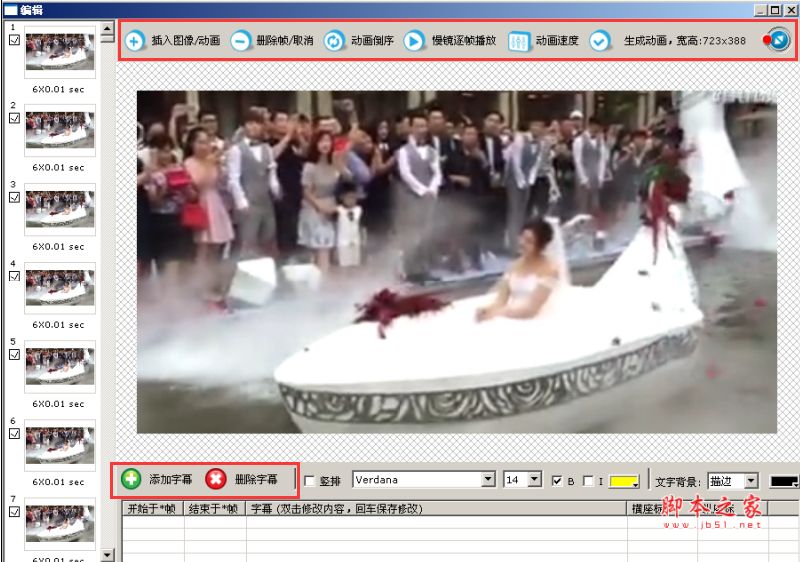The image size is (800, 562).
Task: Select frame 1 thumbnail
Action: pyautogui.click(x=60, y=52)
